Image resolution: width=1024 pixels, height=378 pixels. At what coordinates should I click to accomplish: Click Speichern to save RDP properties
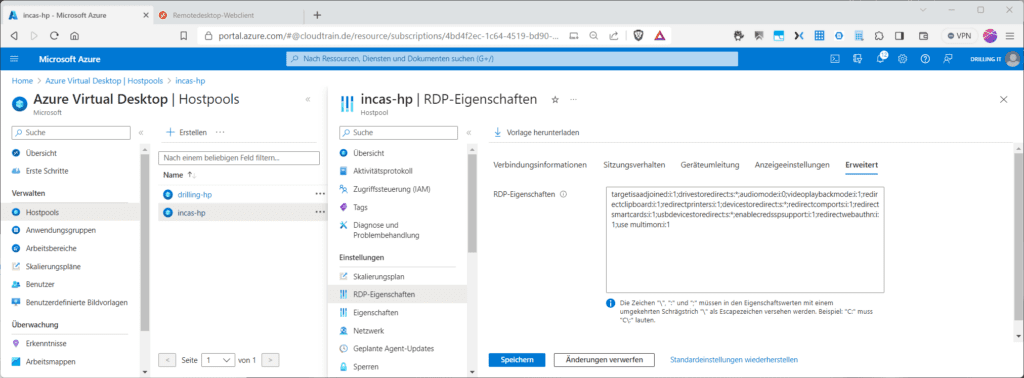click(517, 360)
